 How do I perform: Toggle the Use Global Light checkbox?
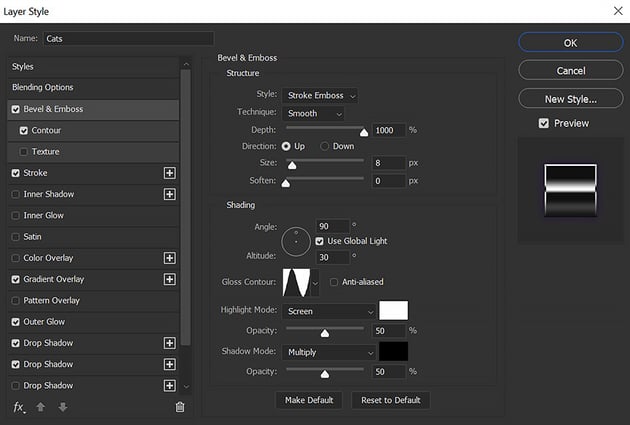pos(320,241)
